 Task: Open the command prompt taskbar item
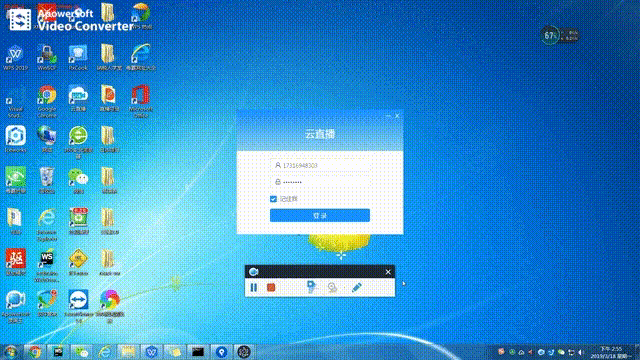coord(198,351)
